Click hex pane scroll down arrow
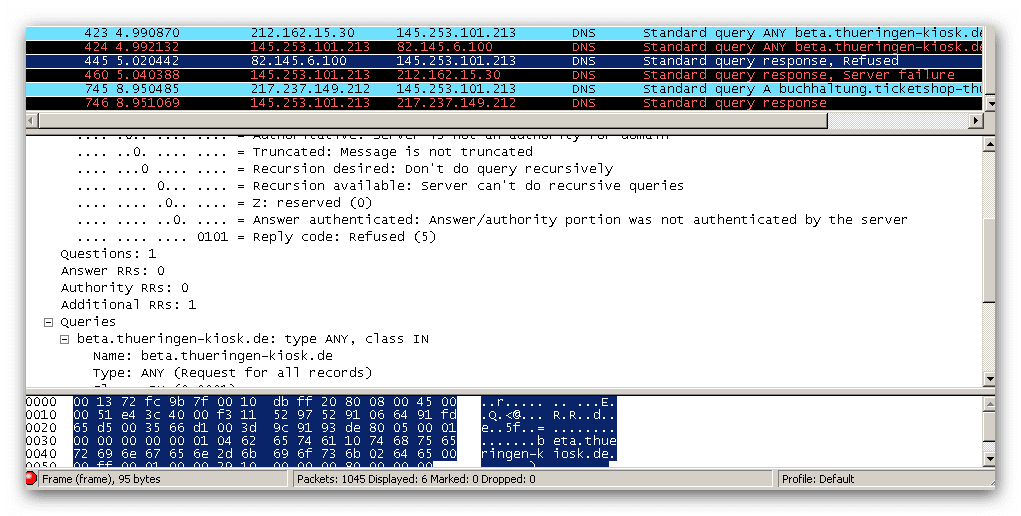The width and height of the screenshot is (1021, 516). tap(989, 459)
